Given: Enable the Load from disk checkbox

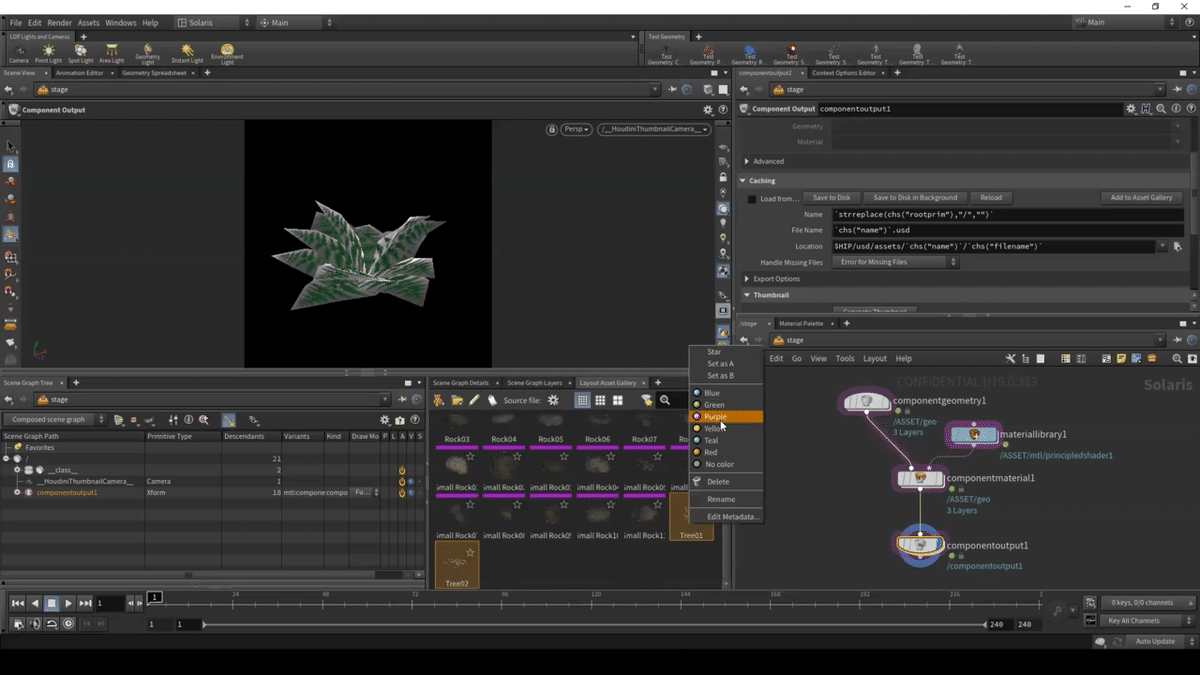Looking at the screenshot, I should point(752,198).
